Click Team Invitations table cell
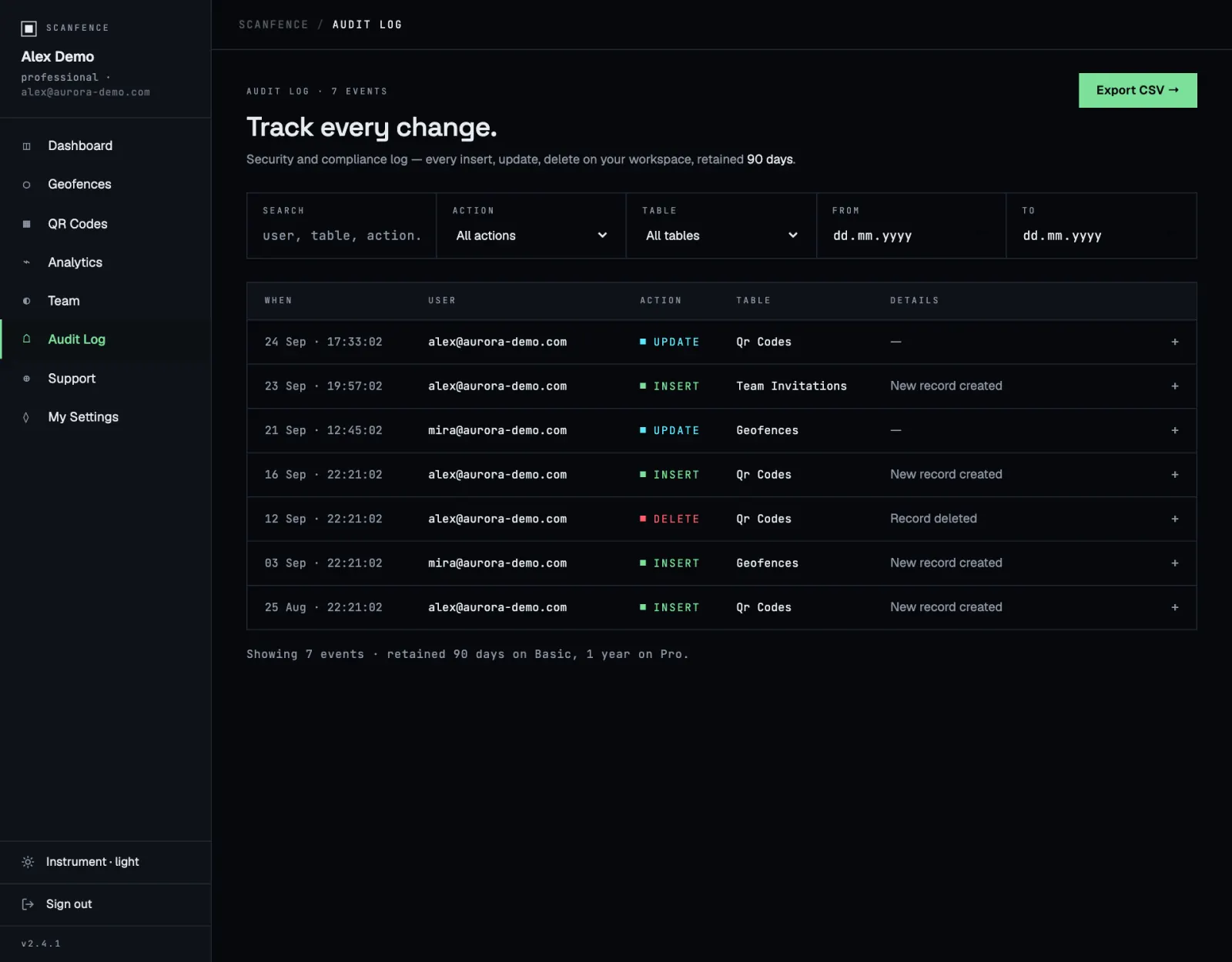 click(791, 386)
